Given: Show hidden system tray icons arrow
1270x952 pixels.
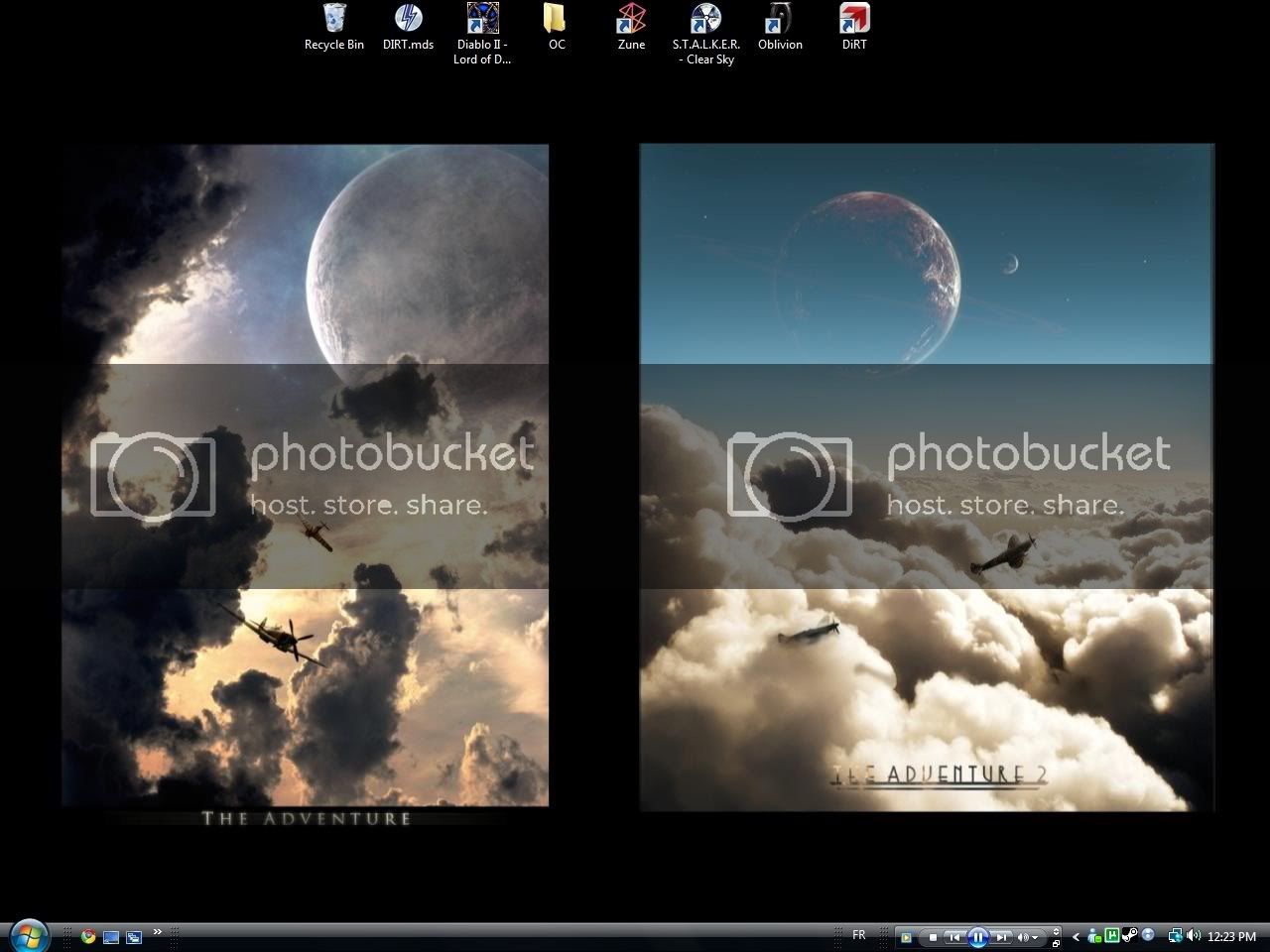Looking at the screenshot, I should pos(1076,937).
